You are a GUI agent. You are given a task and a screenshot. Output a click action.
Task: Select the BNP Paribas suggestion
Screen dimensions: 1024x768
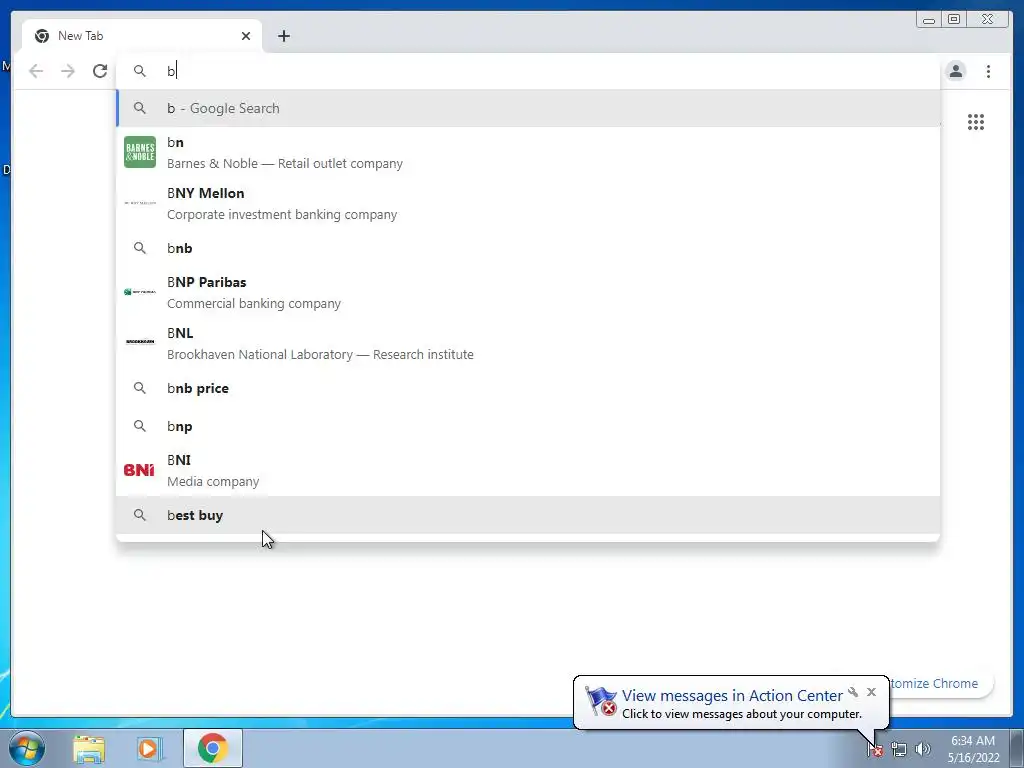[528, 292]
